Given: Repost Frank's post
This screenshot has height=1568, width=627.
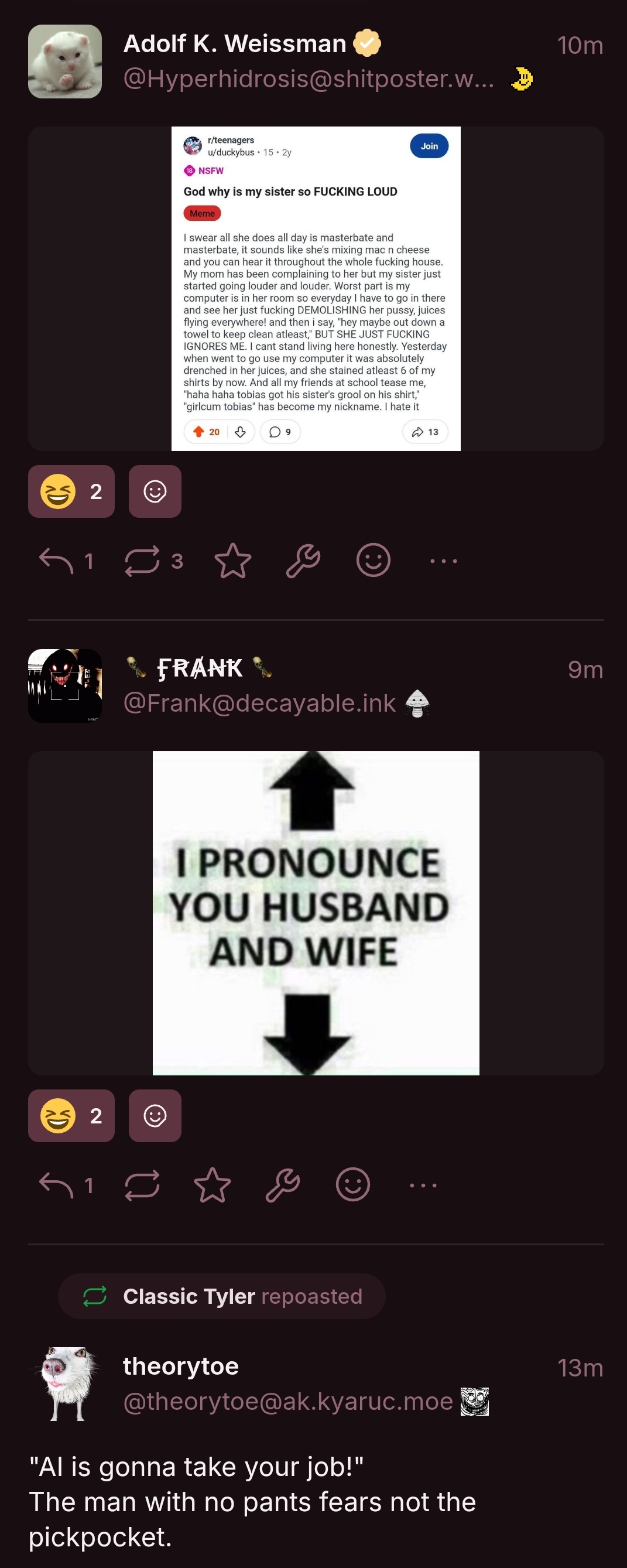Looking at the screenshot, I should pyautogui.click(x=142, y=1184).
